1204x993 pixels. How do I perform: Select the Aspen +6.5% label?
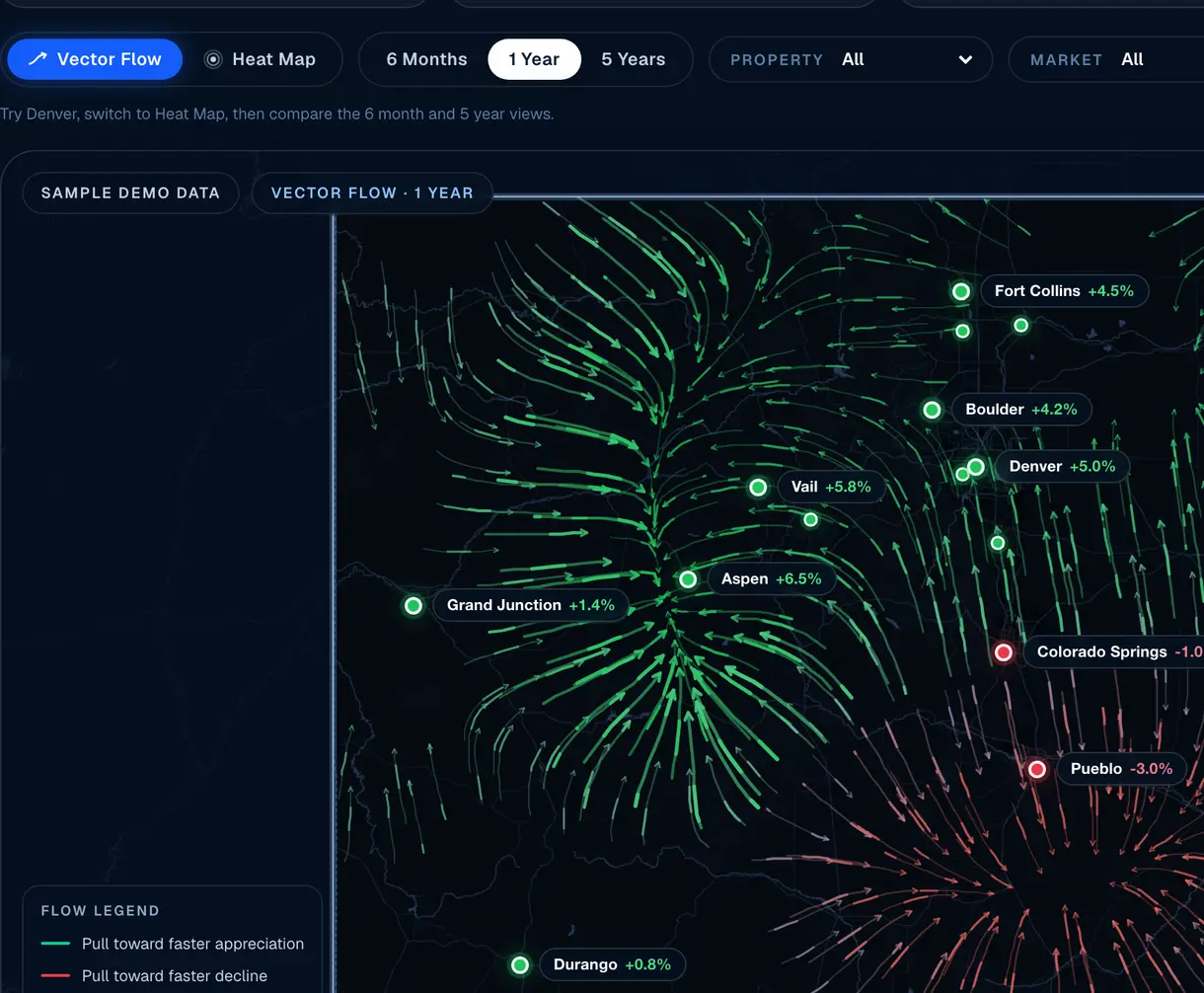click(x=771, y=579)
